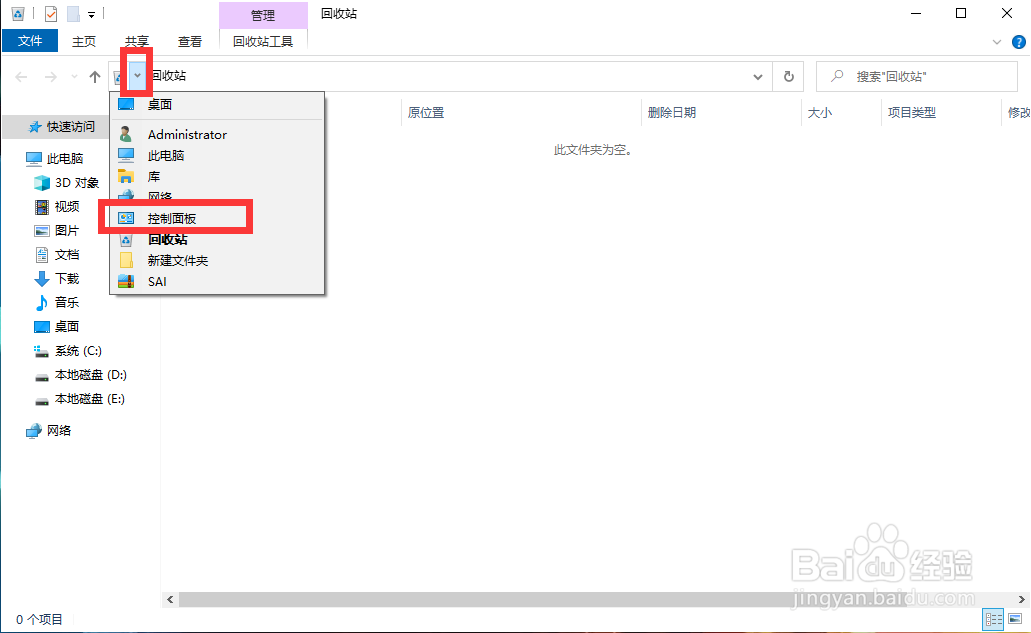The width and height of the screenshot is (1031, 633).
Task: Open 本地磁盘 (D:) in sidebar
Action: (x=91, y=375)
